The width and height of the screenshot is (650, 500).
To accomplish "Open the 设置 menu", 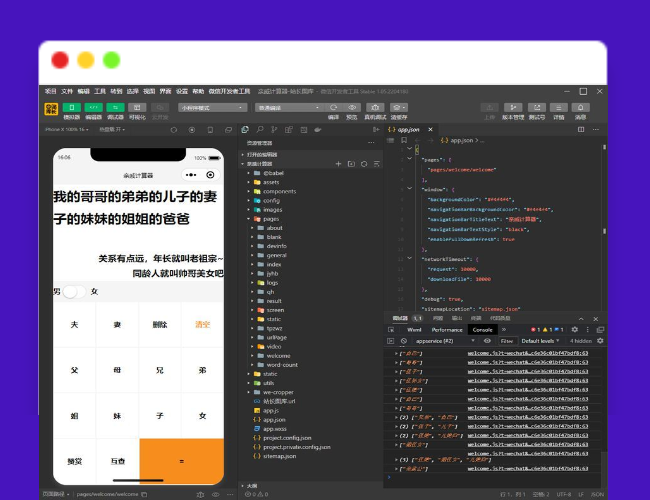I will 182,90.
